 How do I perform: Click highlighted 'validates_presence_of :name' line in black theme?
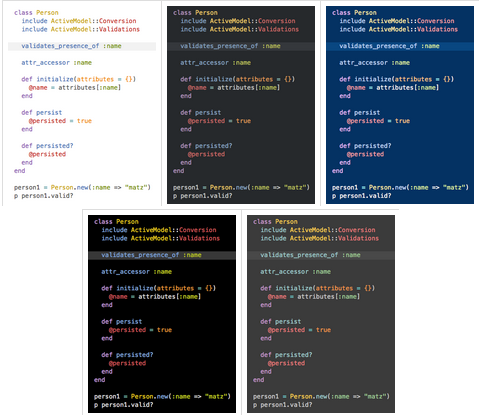tap(162, 255)
